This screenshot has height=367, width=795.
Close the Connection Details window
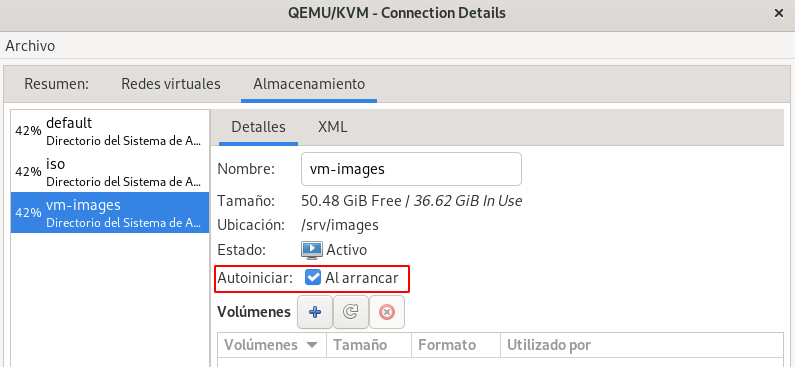coord(779,14)
